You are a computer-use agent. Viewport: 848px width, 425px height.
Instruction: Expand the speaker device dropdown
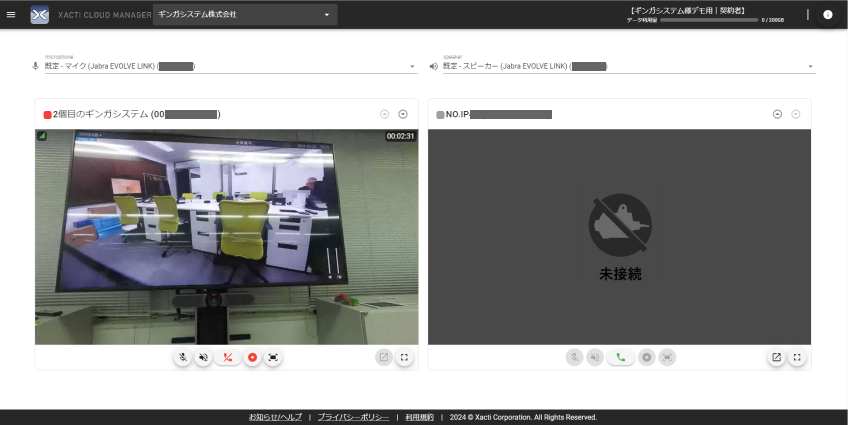coord(810,67)
